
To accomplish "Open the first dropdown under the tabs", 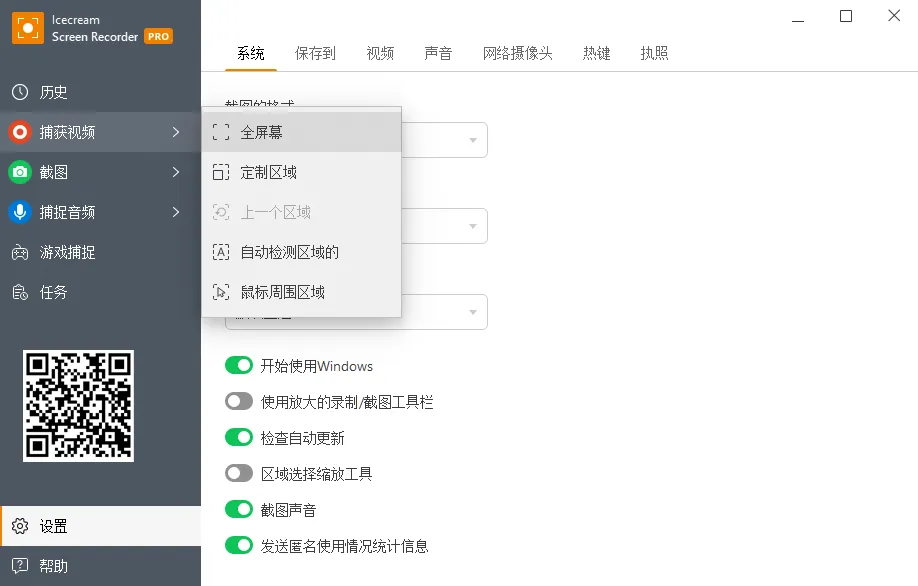I will (x=473, y=140).
